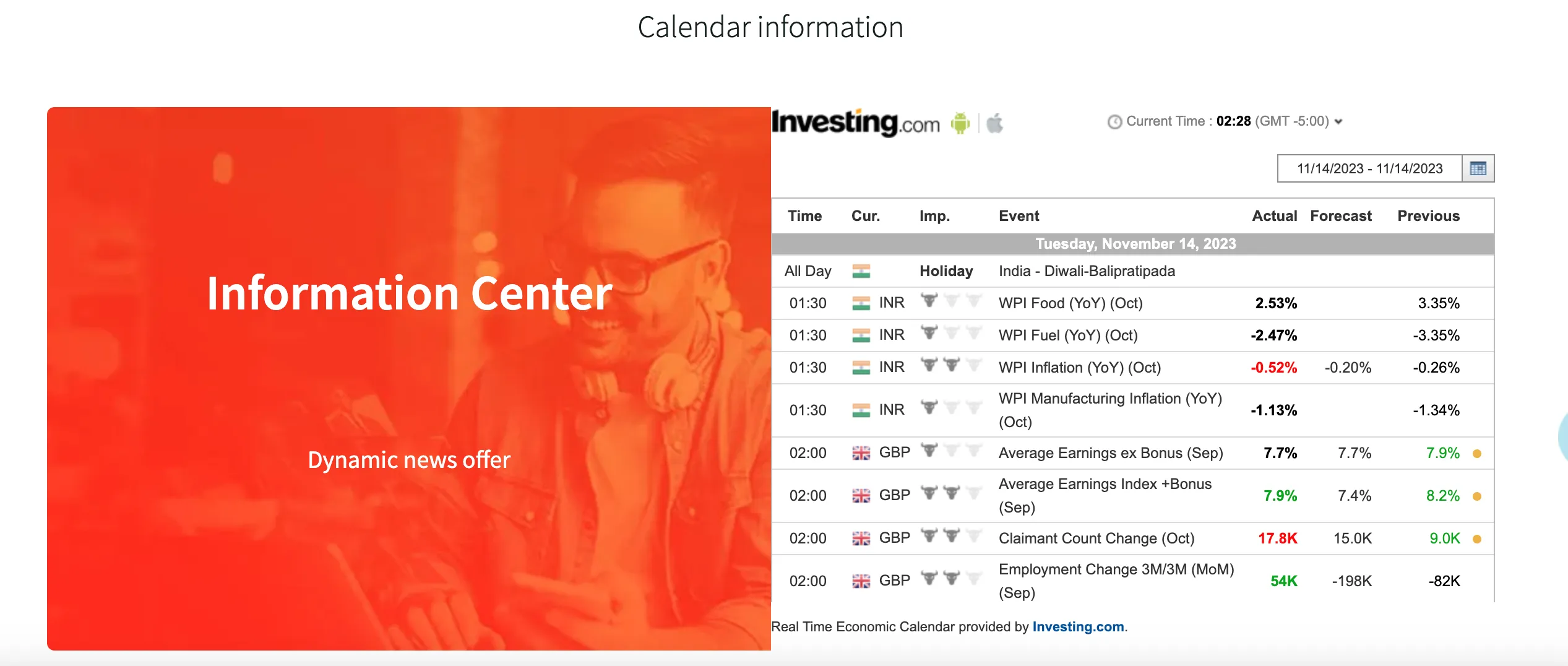Open Claimant Count Change (Oct) event
This screenshot has height=666, width=1568.
[x=1096, y=538]
